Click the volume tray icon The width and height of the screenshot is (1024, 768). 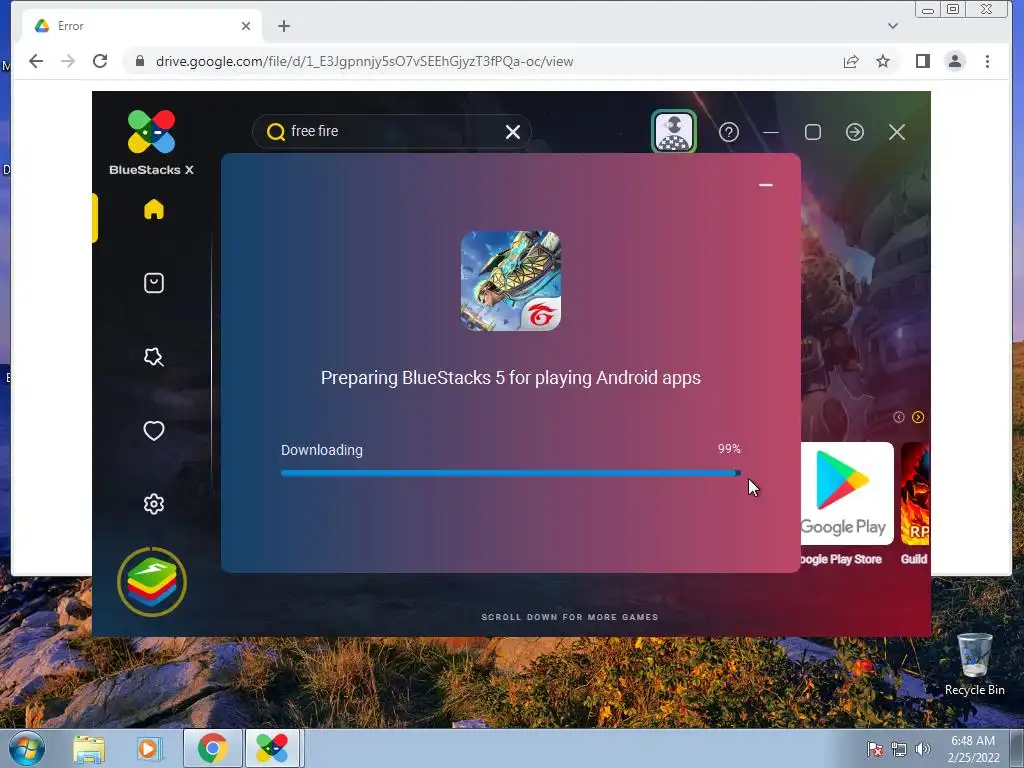(x=922, y=749)
